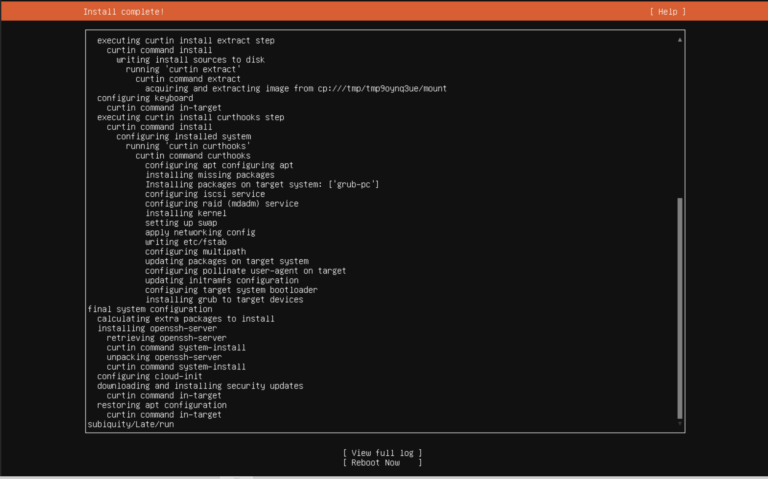The image size is (768, 479).
Task: Select line 'executing curtin install extract step'
Action: coord(186,41)
